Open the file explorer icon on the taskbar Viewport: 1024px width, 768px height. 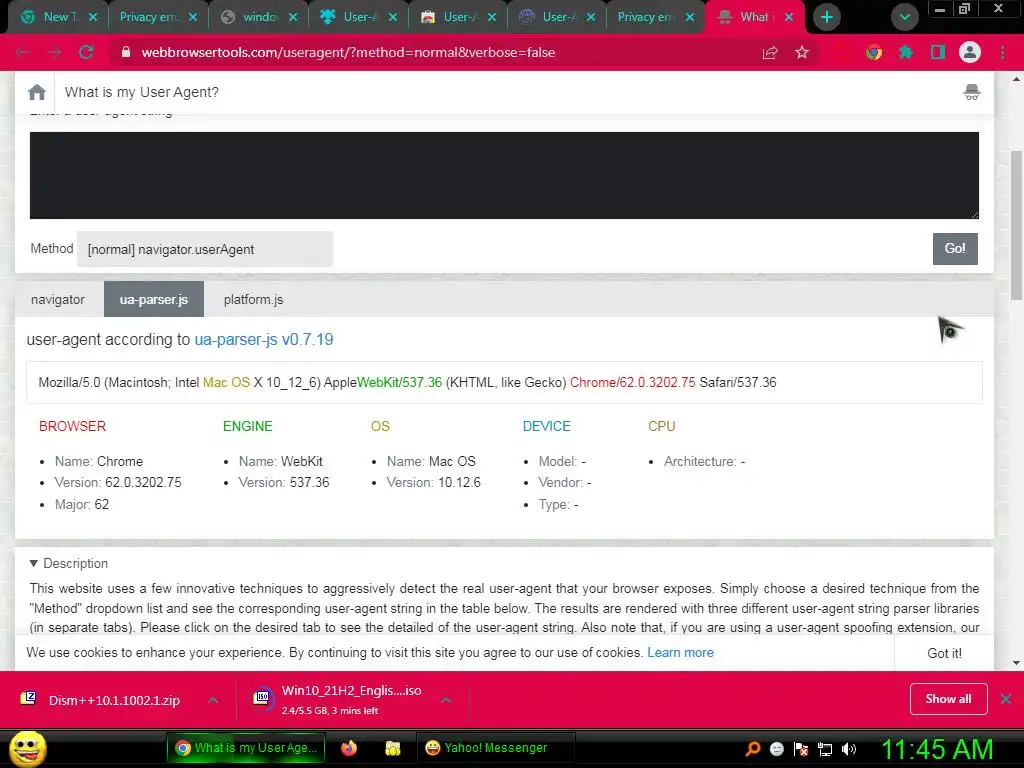(x=392, y=748)
